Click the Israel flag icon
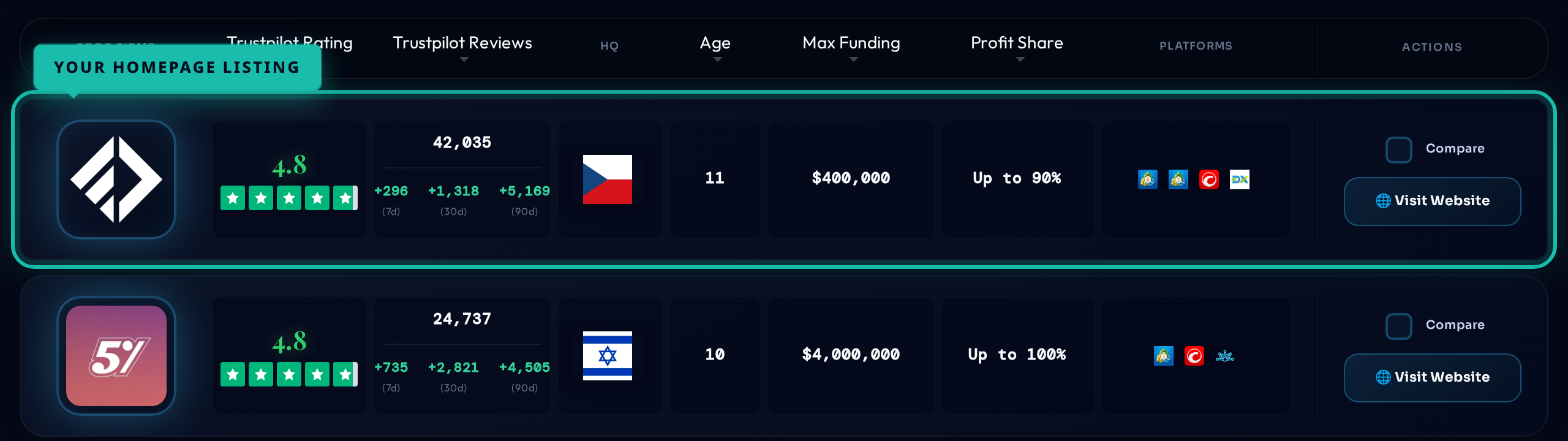This screenshot has height=441, width=1568. click(x=607, y=356)
